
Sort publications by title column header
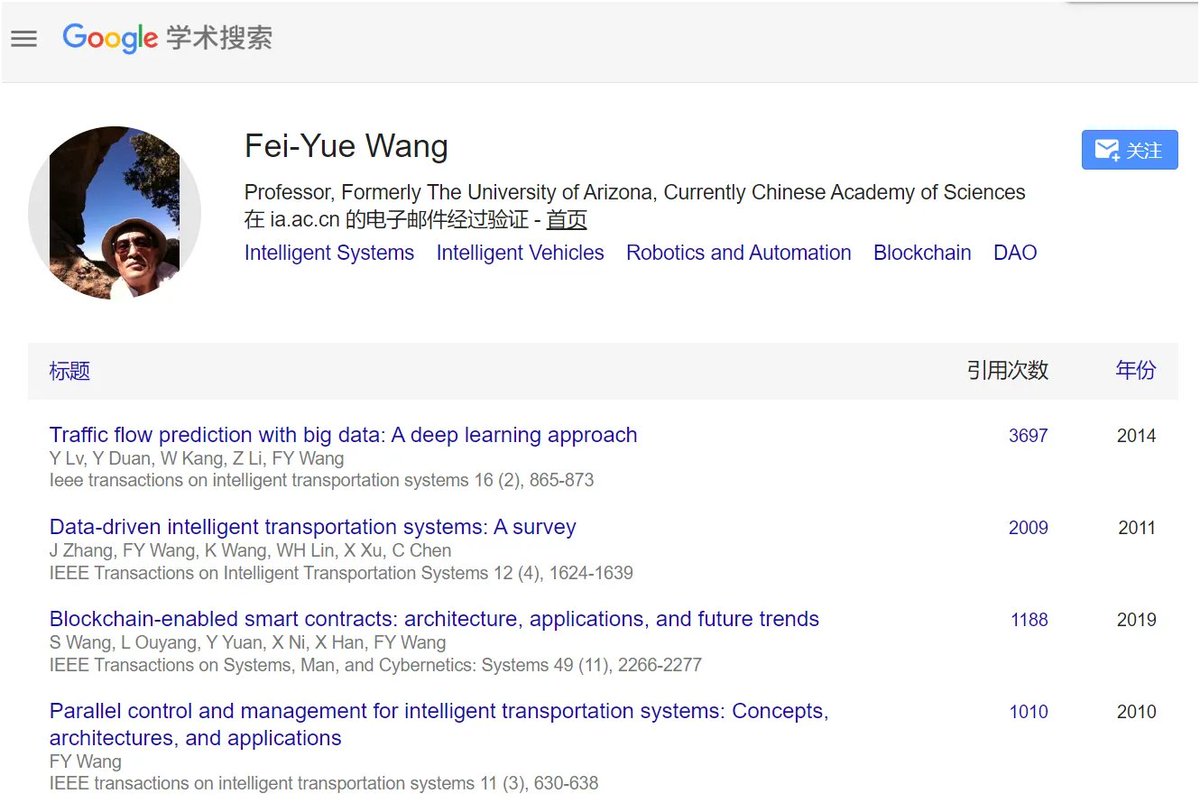70,371
